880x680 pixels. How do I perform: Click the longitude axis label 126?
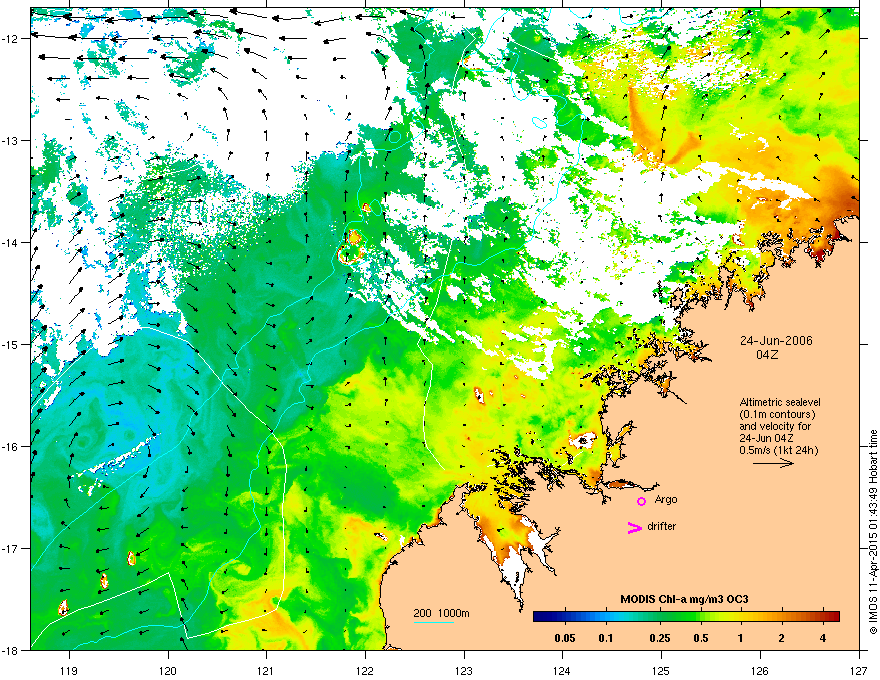760,670
